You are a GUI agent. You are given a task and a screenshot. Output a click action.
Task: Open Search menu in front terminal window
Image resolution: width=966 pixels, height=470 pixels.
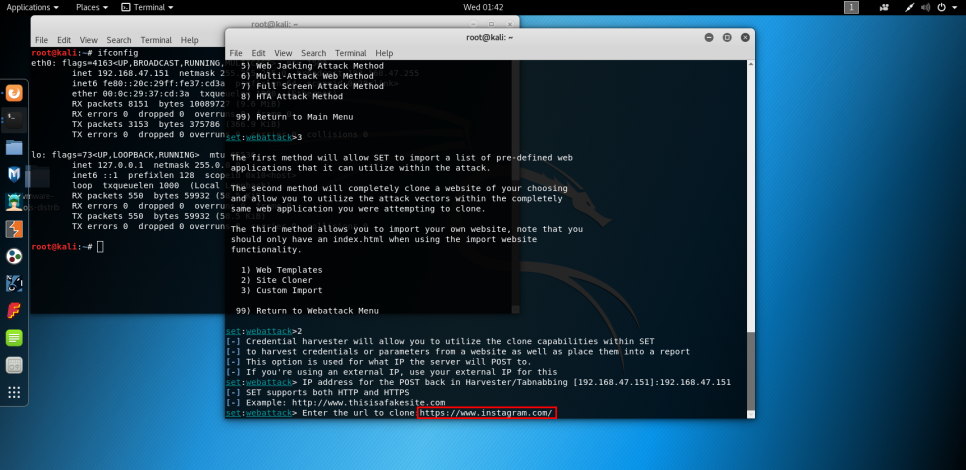[314, 53]
